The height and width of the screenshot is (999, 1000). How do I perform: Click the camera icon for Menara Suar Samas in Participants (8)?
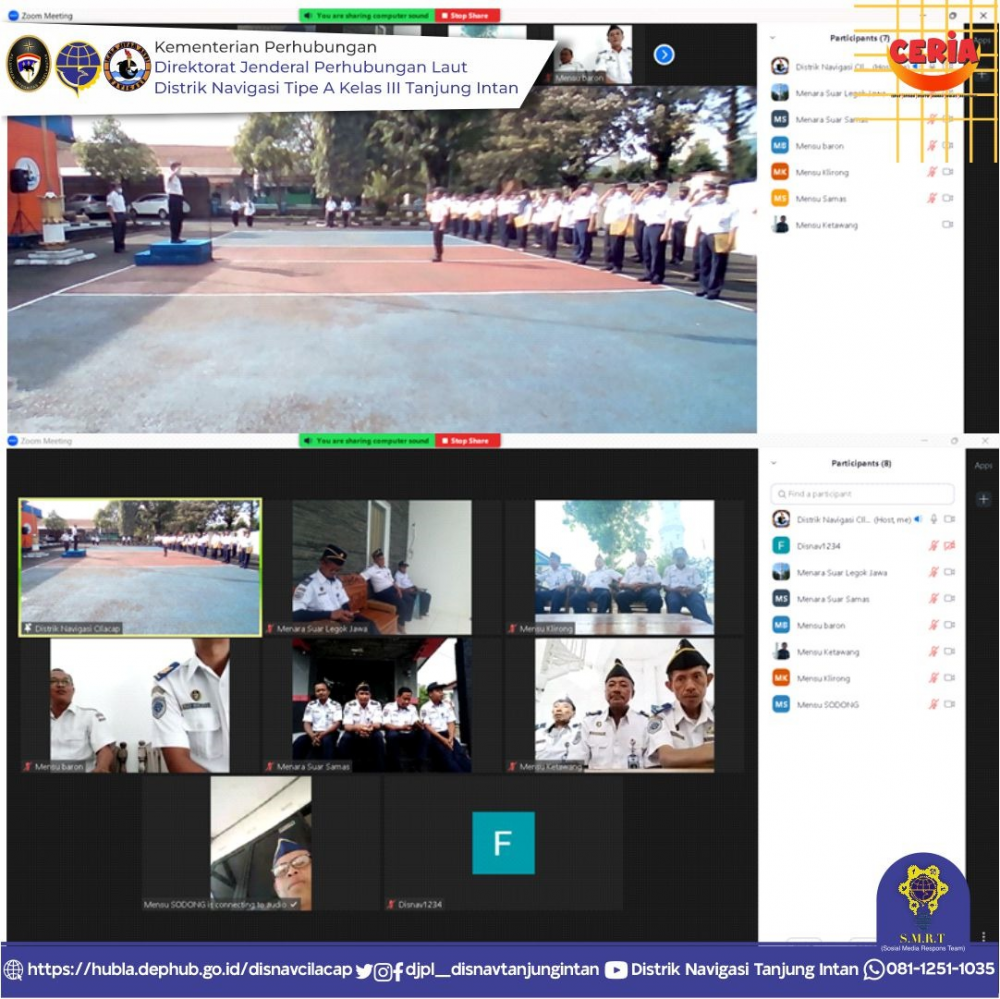click(949, 598)
